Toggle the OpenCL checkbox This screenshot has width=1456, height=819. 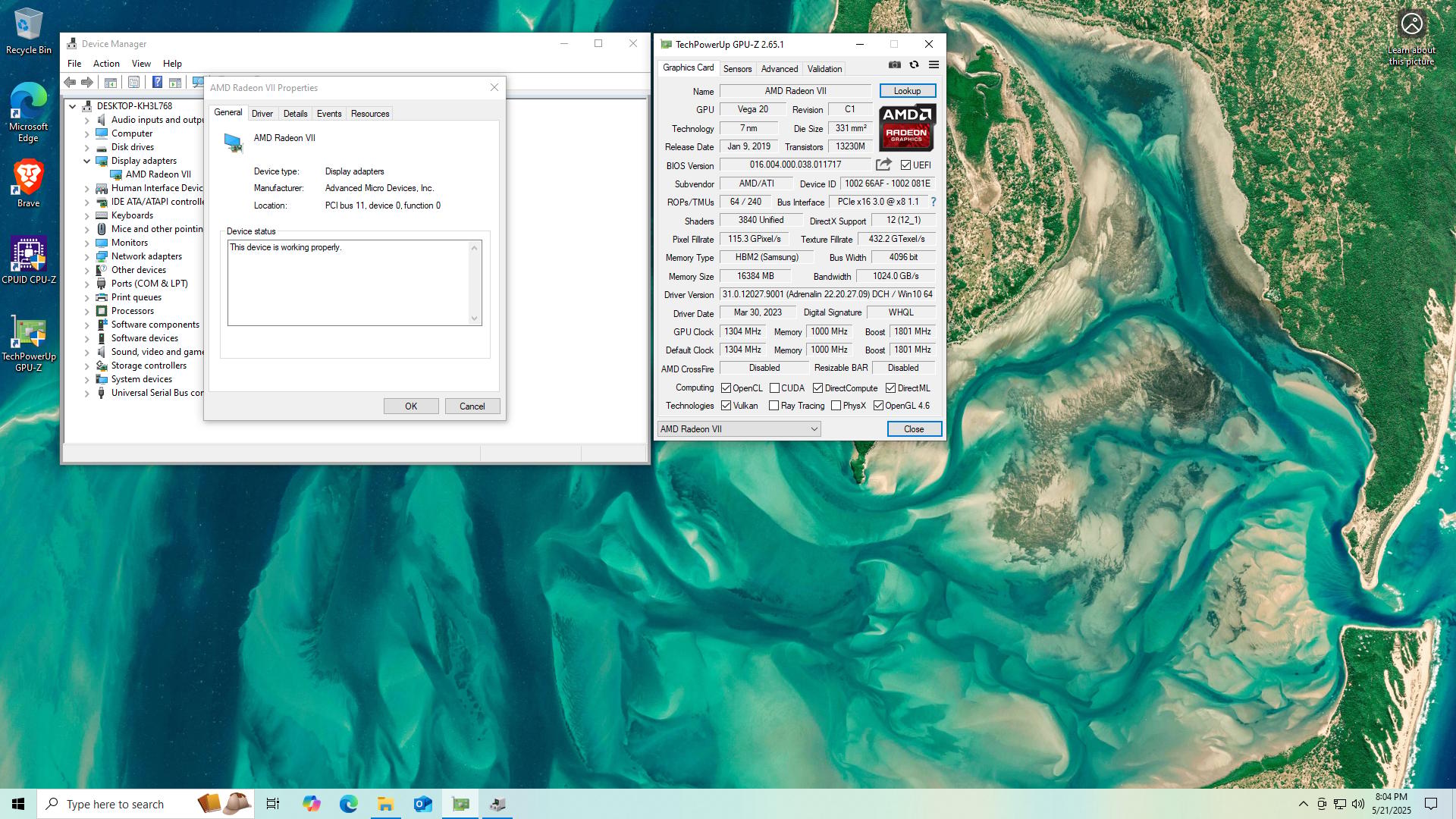[x=726, y=388]
